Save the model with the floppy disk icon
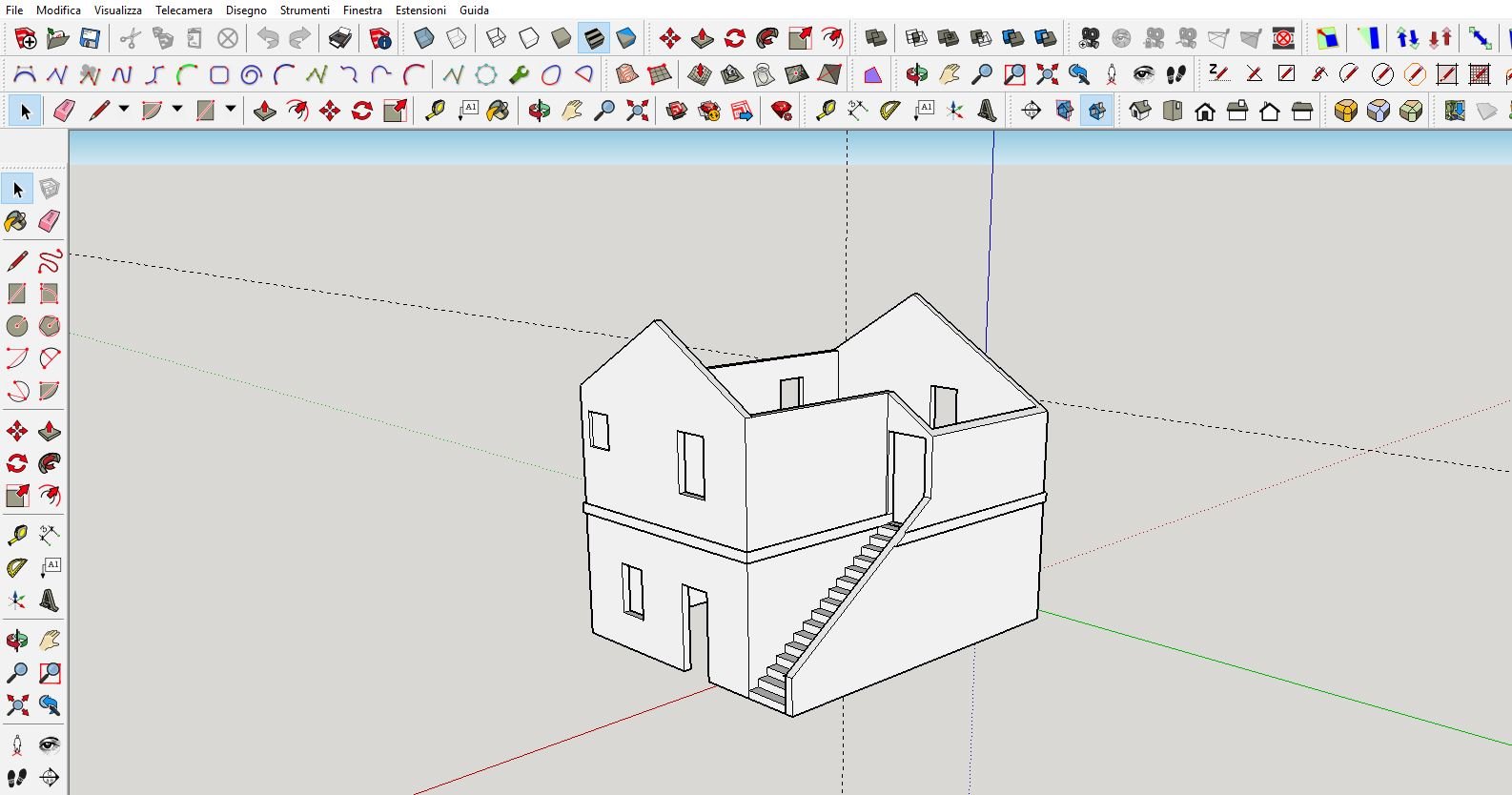The image size is (1512, 795). [90, 38]
